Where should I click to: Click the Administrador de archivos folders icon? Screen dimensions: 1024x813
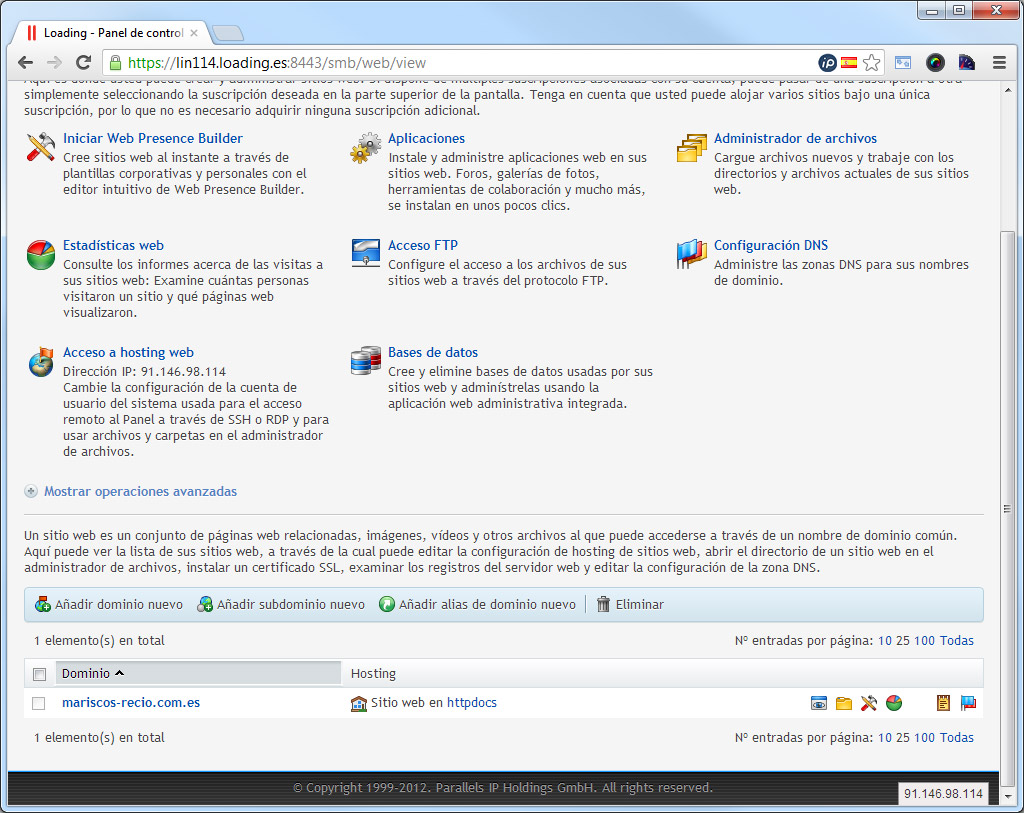[692, 148]
